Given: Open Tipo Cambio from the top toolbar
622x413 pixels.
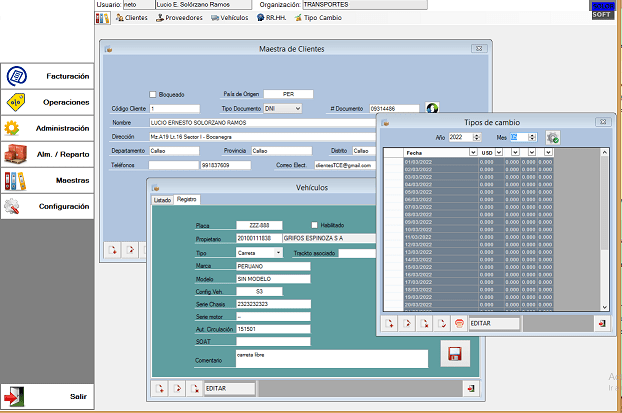Looking at the screenshot, I should click(320, 18).
